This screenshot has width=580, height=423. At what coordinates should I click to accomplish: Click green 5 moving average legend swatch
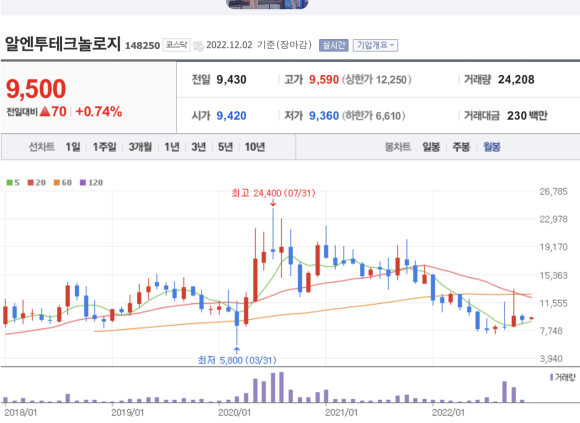pos(10,183)
